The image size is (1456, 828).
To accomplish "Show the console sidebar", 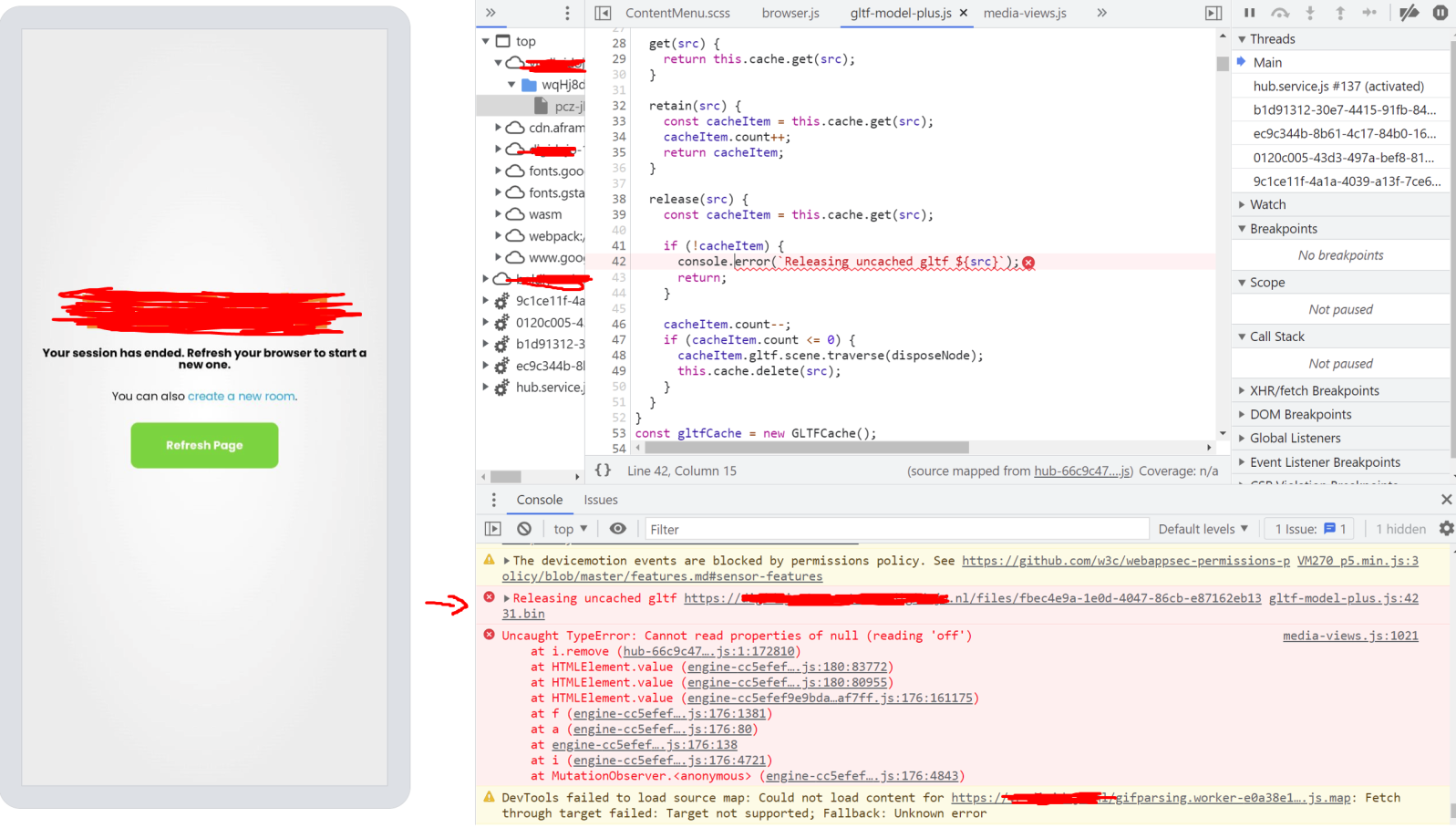I will coord(493,529).
